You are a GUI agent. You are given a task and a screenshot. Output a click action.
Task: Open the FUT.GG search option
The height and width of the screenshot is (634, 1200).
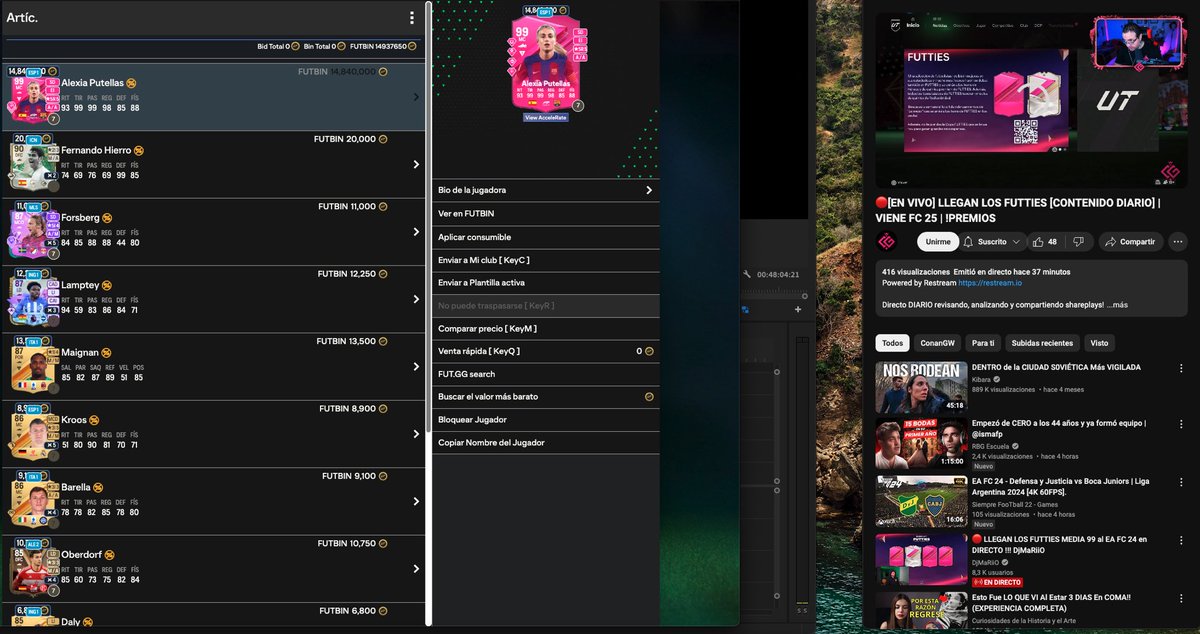click(x=546, y=374)
